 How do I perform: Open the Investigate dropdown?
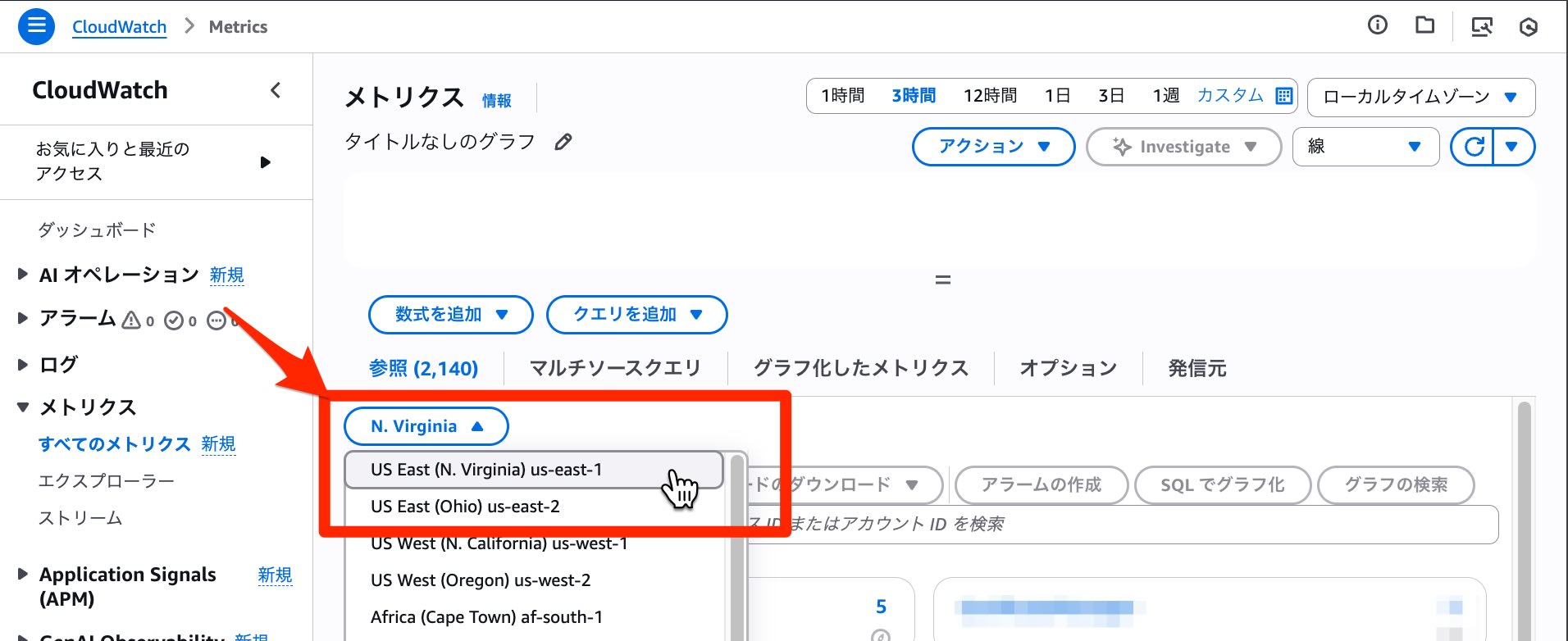coord(1183,147)
